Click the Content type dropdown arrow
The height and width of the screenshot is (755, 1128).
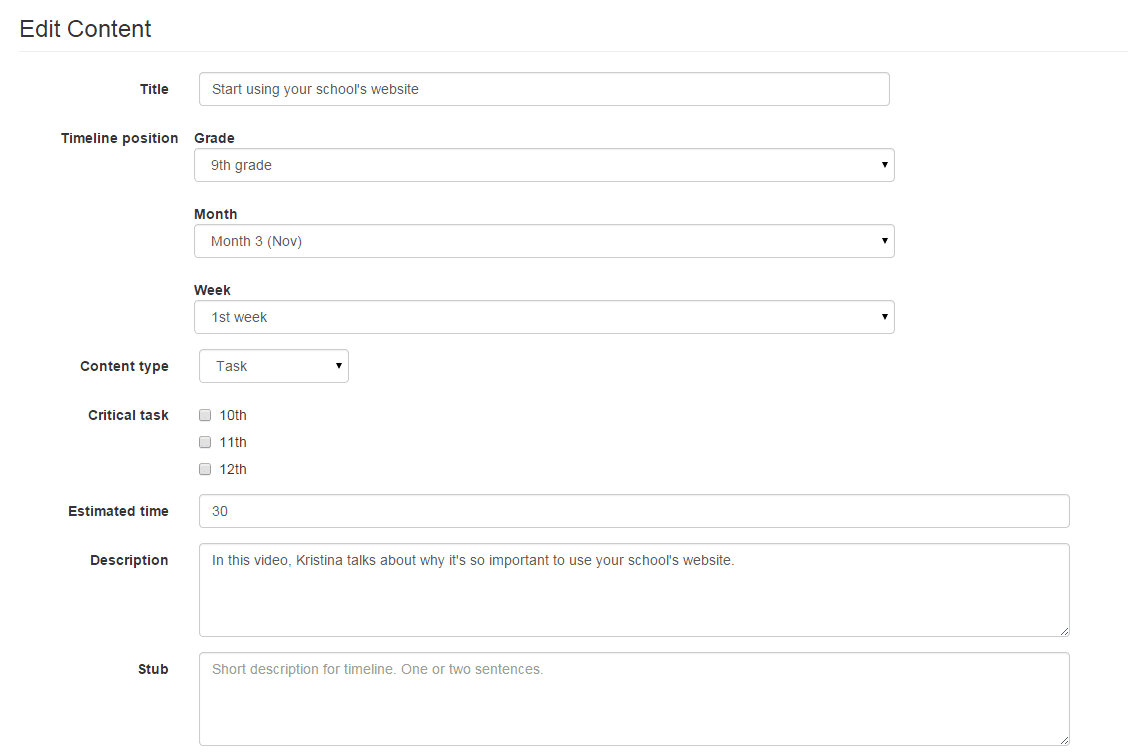point(338,366)
